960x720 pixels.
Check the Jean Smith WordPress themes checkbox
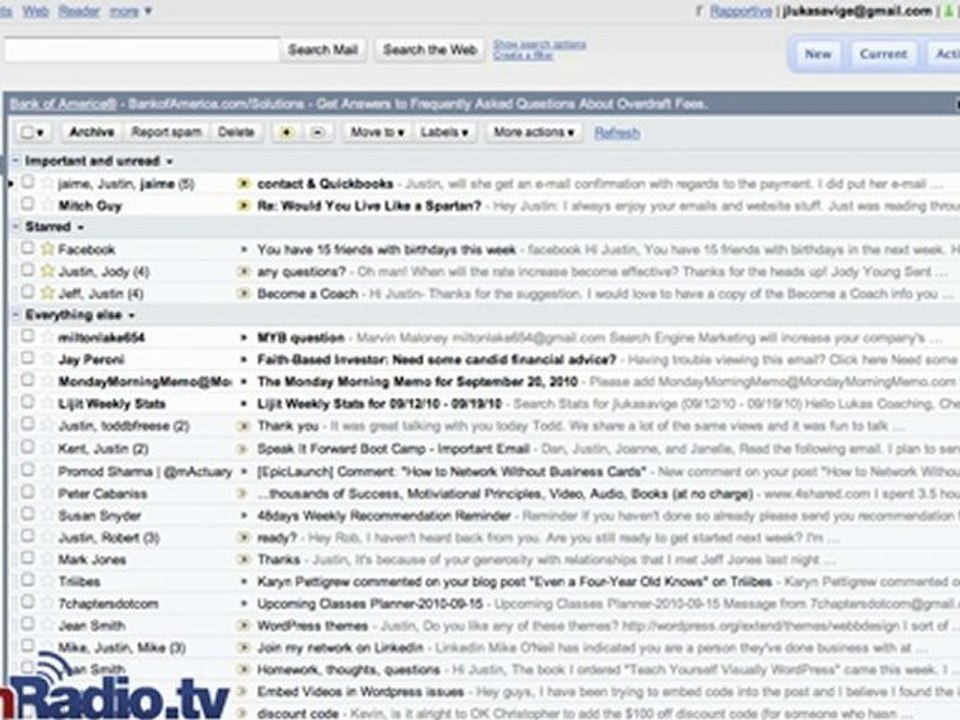pos(28,624)
